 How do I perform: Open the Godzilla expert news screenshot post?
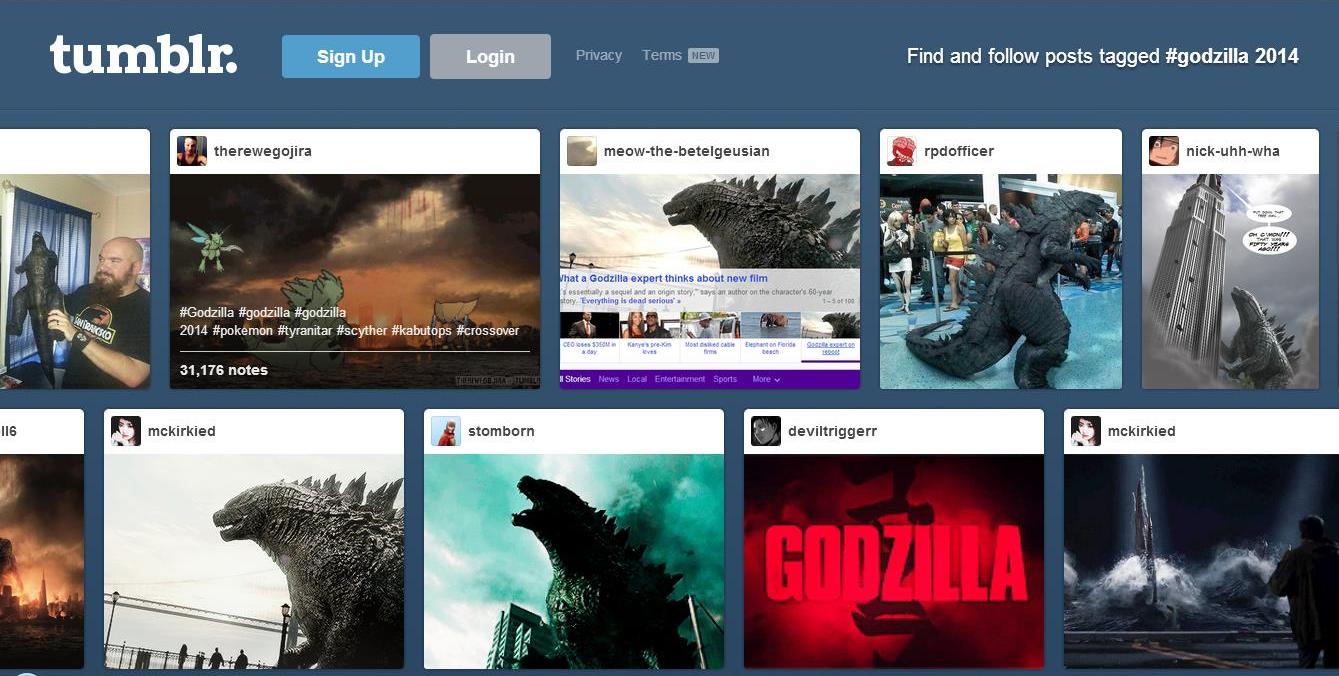(710, 281)
